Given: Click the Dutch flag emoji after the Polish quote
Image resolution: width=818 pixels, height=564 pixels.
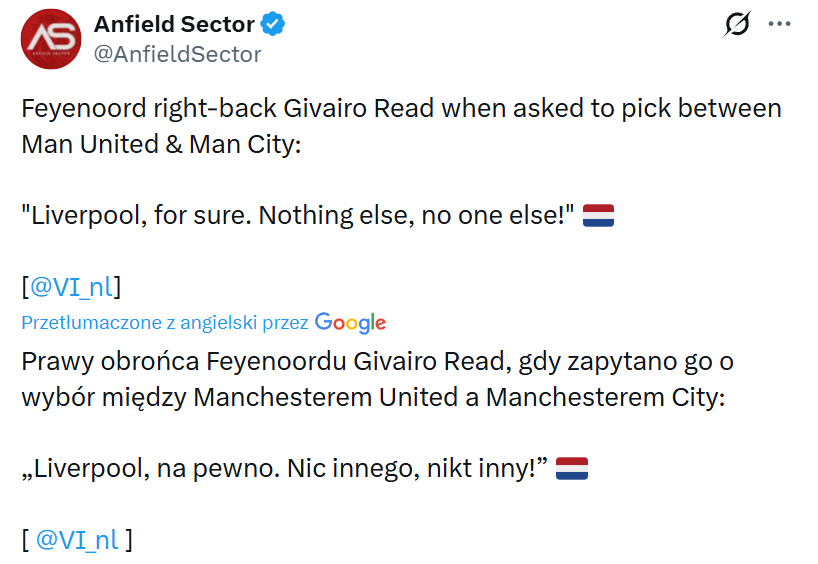Looking at the screenshot, I should click(x=572, y=469).
